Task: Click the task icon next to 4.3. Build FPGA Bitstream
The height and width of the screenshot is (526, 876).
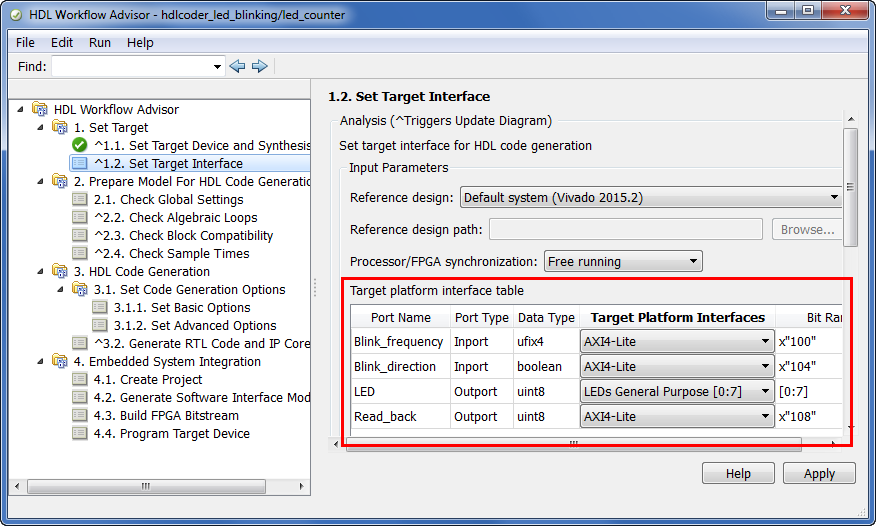Action: (80, 415)
